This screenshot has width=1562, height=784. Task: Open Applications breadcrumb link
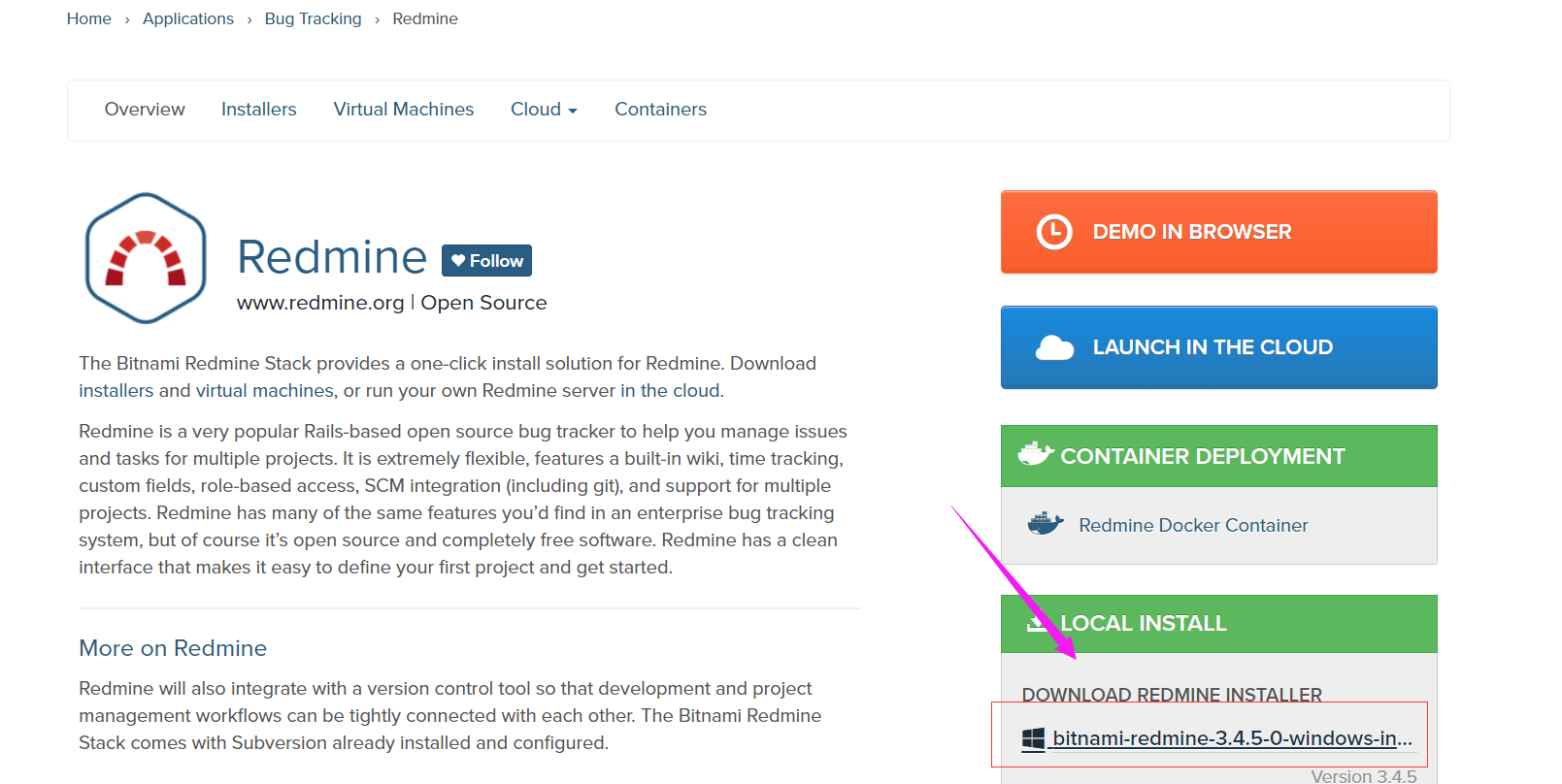point(188,18)
